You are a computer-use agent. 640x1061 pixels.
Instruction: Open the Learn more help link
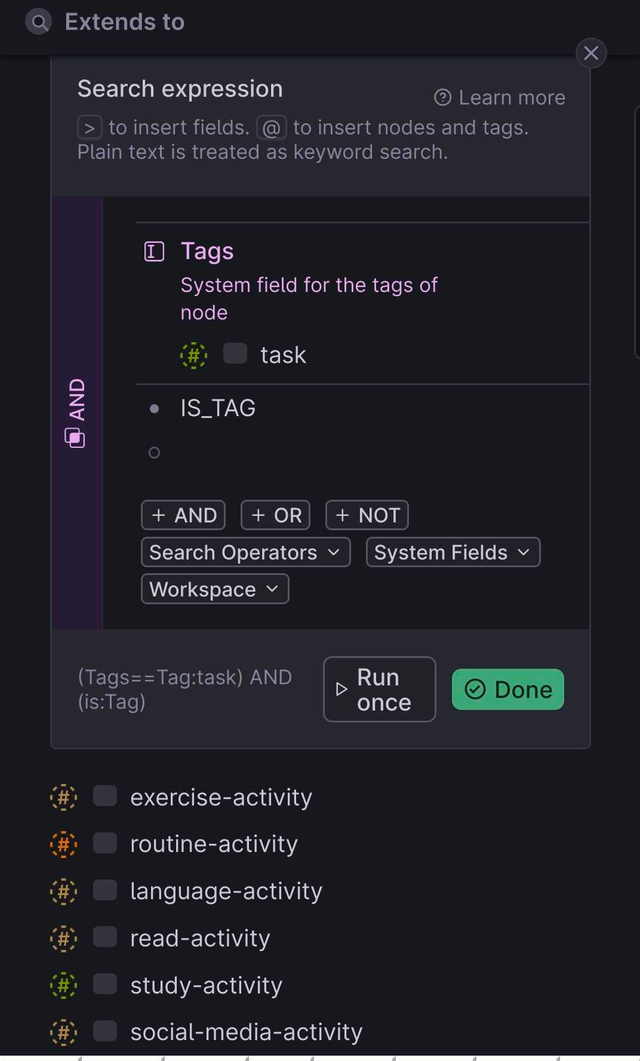[x=498, y=97]
